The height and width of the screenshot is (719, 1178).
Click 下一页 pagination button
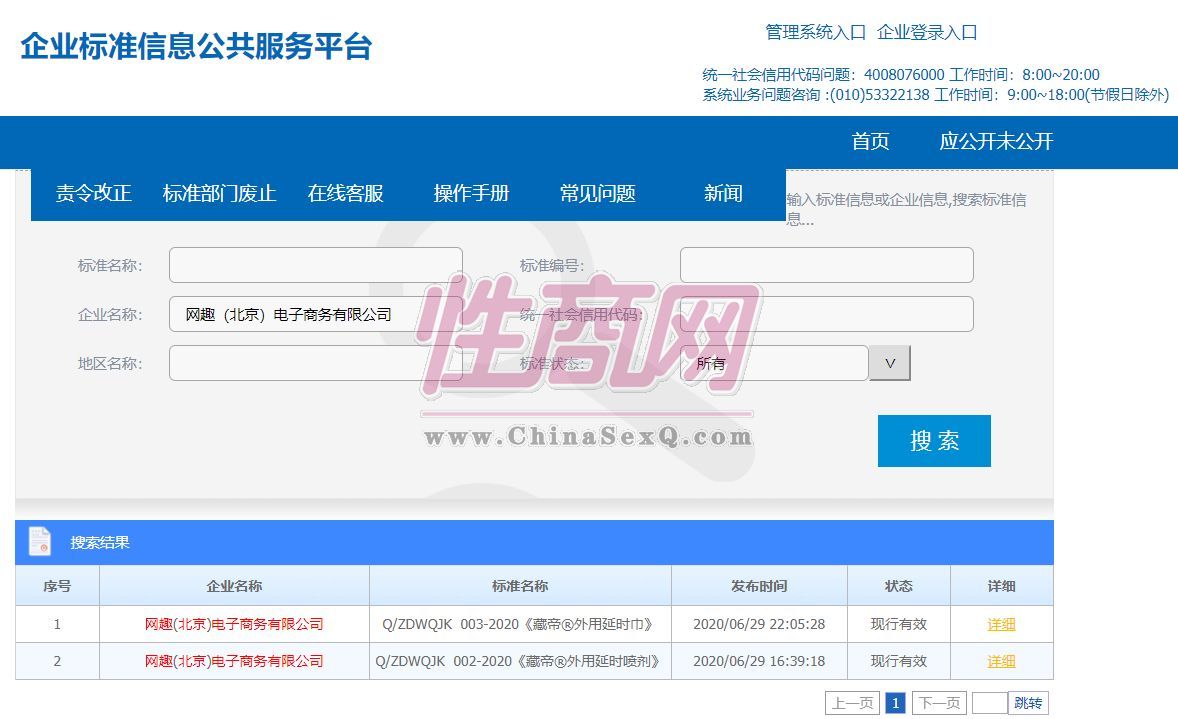(x=939, y=703)
